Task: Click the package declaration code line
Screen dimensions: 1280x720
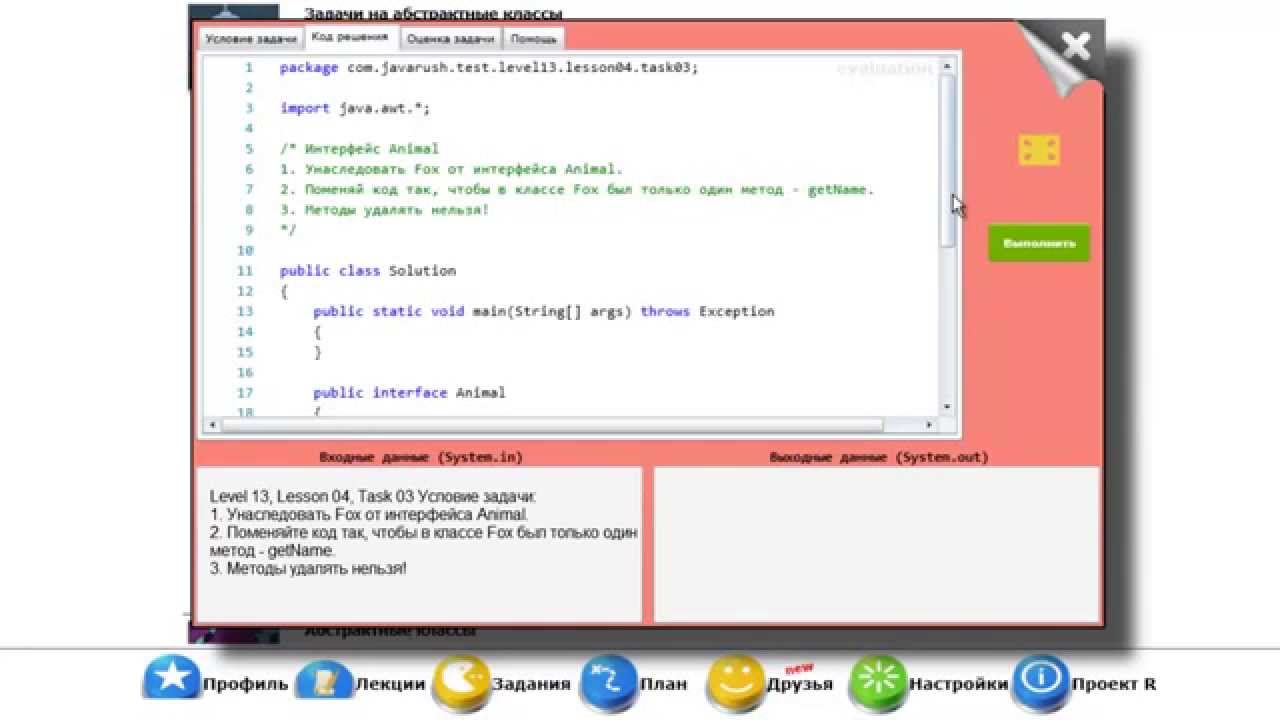Action: coord(489,68)
